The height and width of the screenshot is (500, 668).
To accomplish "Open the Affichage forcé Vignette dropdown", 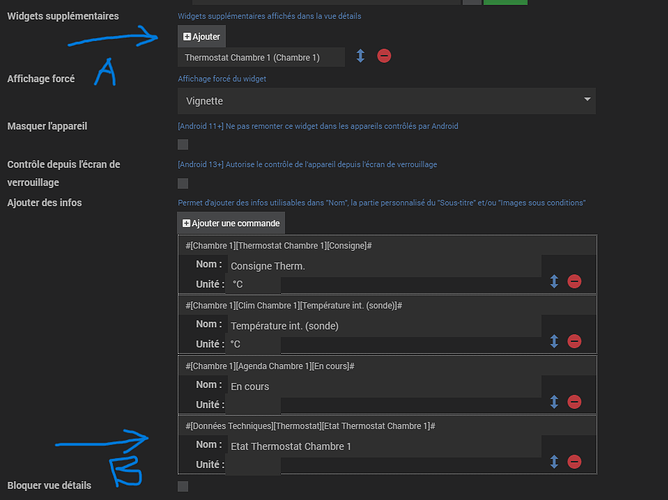I will (386, 101).
